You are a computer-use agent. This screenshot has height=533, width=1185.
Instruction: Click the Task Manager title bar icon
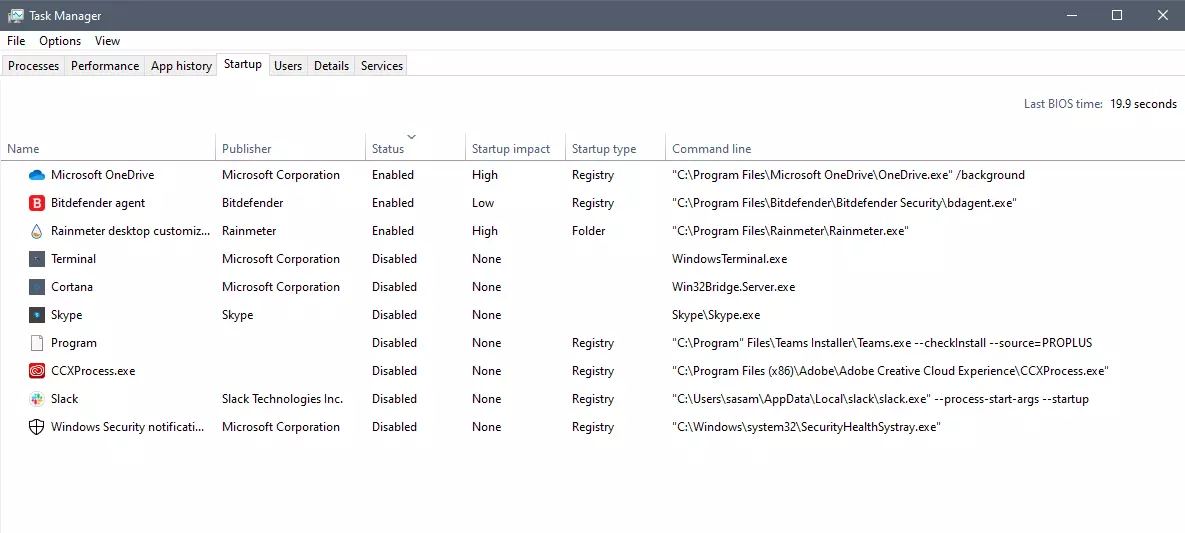click(x=15, y=15)
